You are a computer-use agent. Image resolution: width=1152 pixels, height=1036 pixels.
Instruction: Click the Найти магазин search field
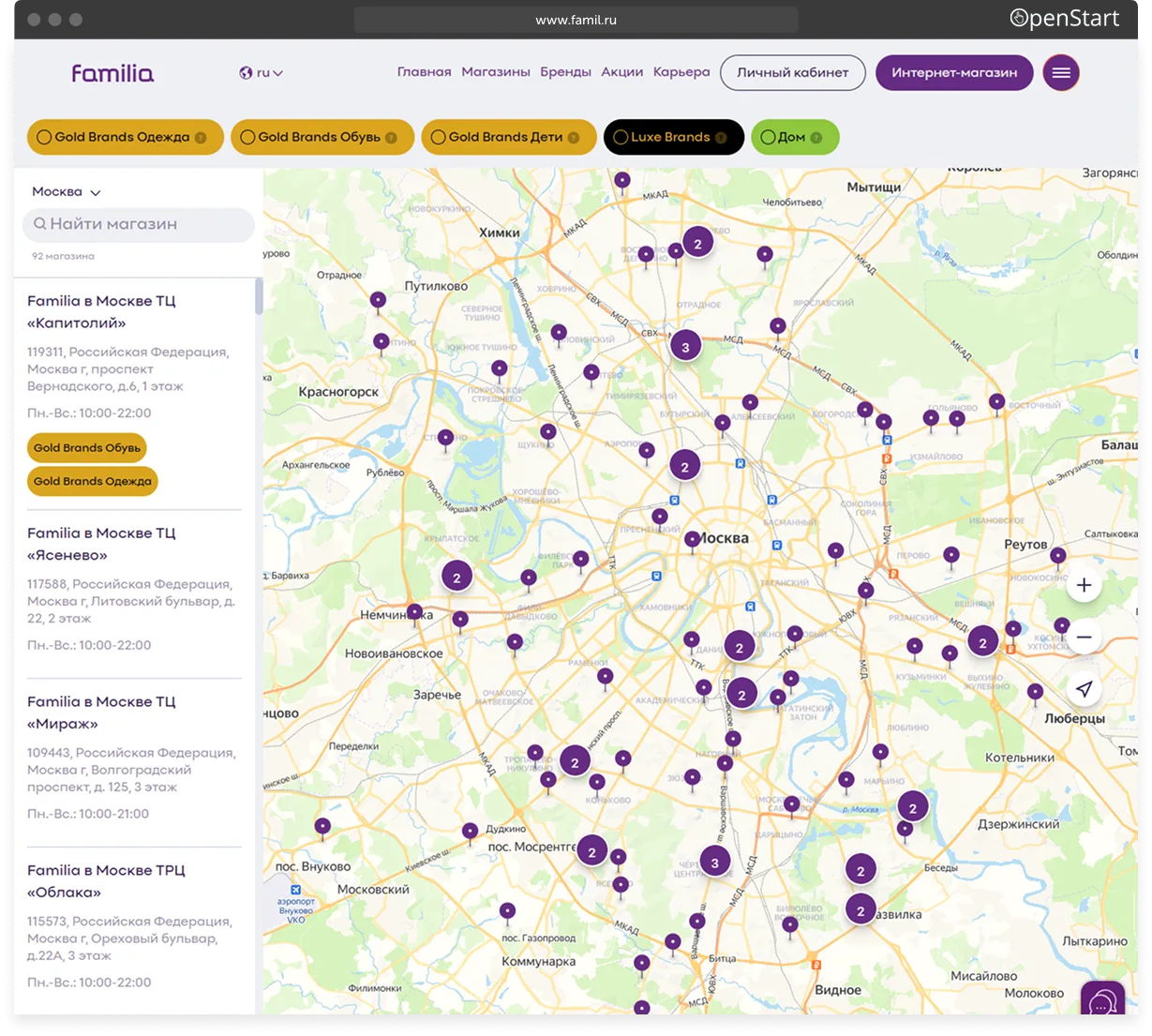pos(138,224)
